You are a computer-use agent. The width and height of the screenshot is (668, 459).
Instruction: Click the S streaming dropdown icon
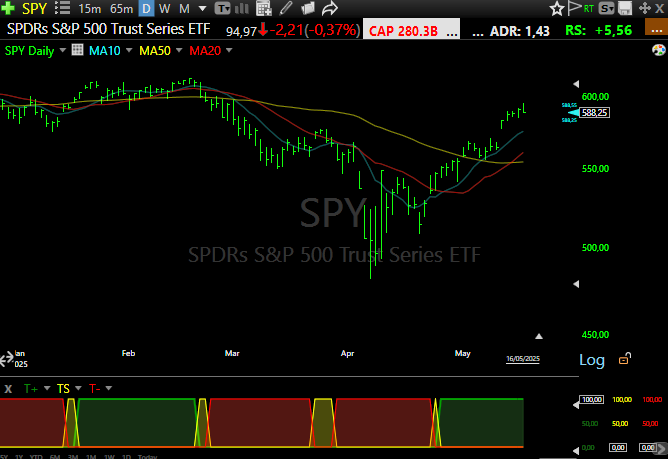tap(606, 8)
